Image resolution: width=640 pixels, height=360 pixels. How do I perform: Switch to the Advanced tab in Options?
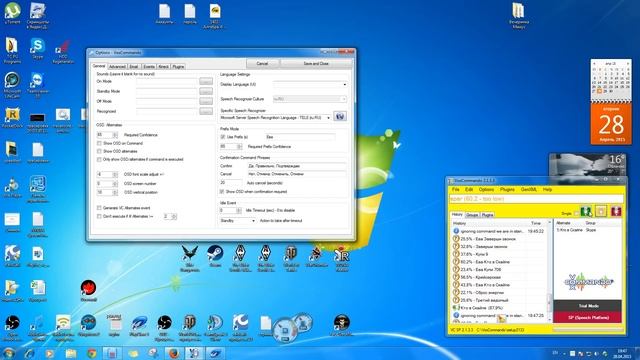tap(117, 67)
